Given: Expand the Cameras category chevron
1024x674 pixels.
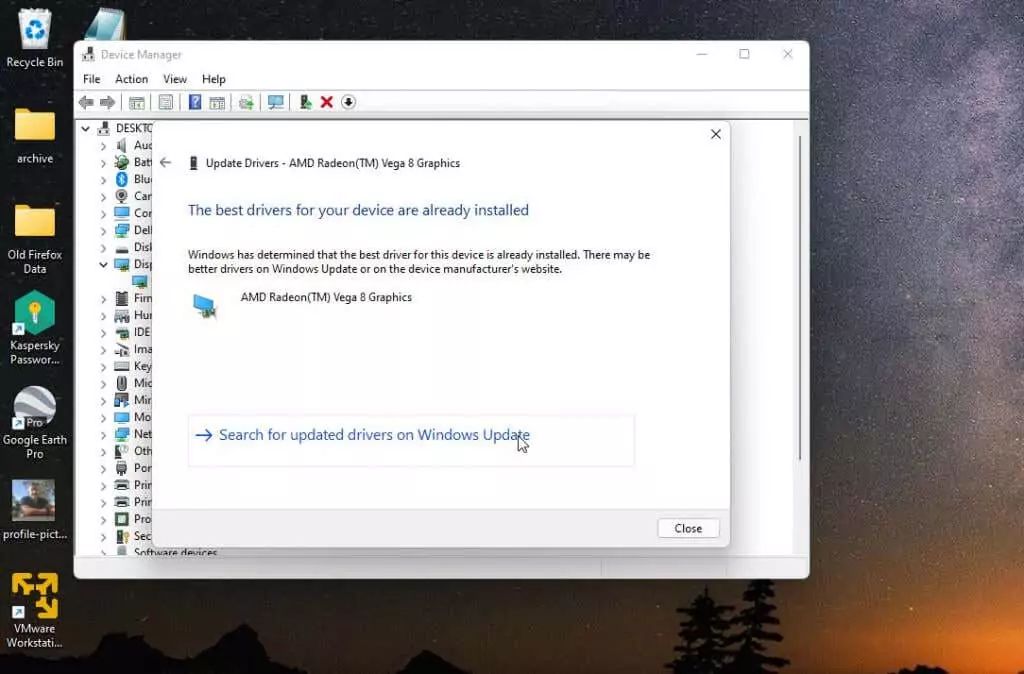Looking at the screenshot, I should pyautogui.click(x=103, y=196).
